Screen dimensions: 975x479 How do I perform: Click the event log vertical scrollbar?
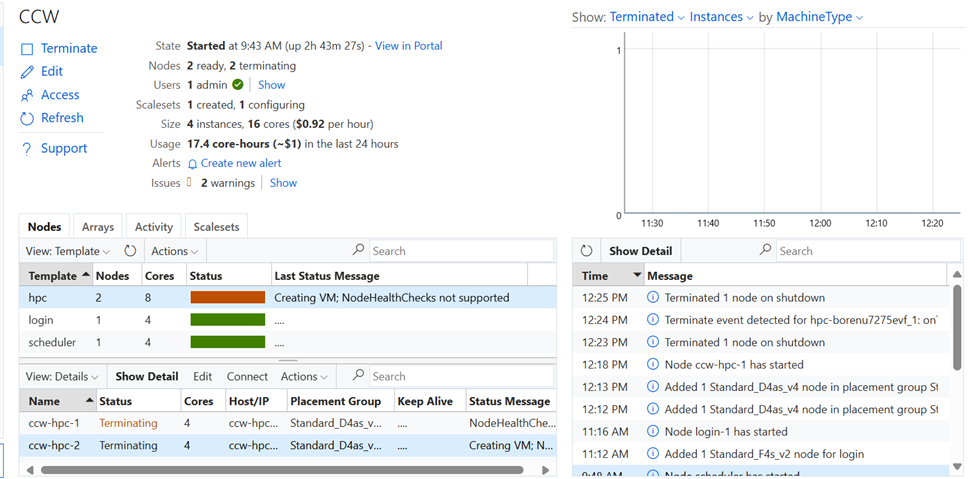[x=956, y=328]
